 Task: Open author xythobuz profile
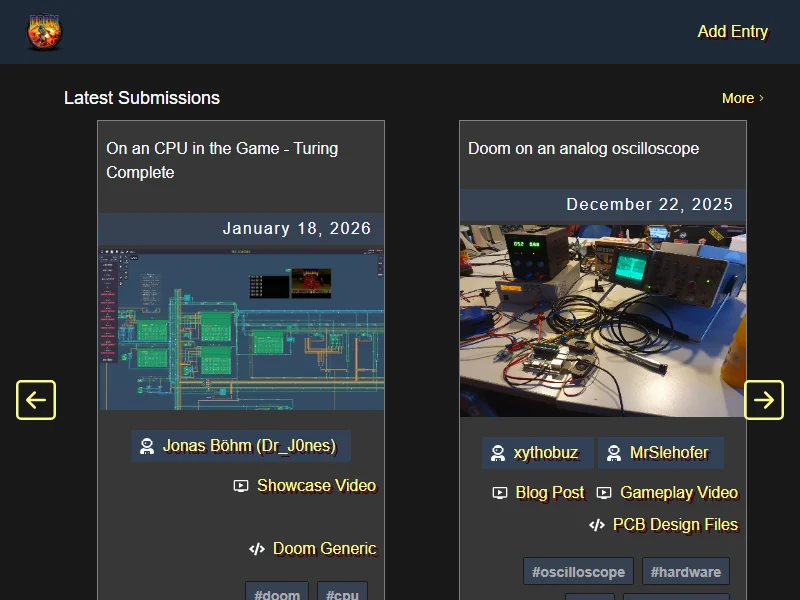pos(537,452)
